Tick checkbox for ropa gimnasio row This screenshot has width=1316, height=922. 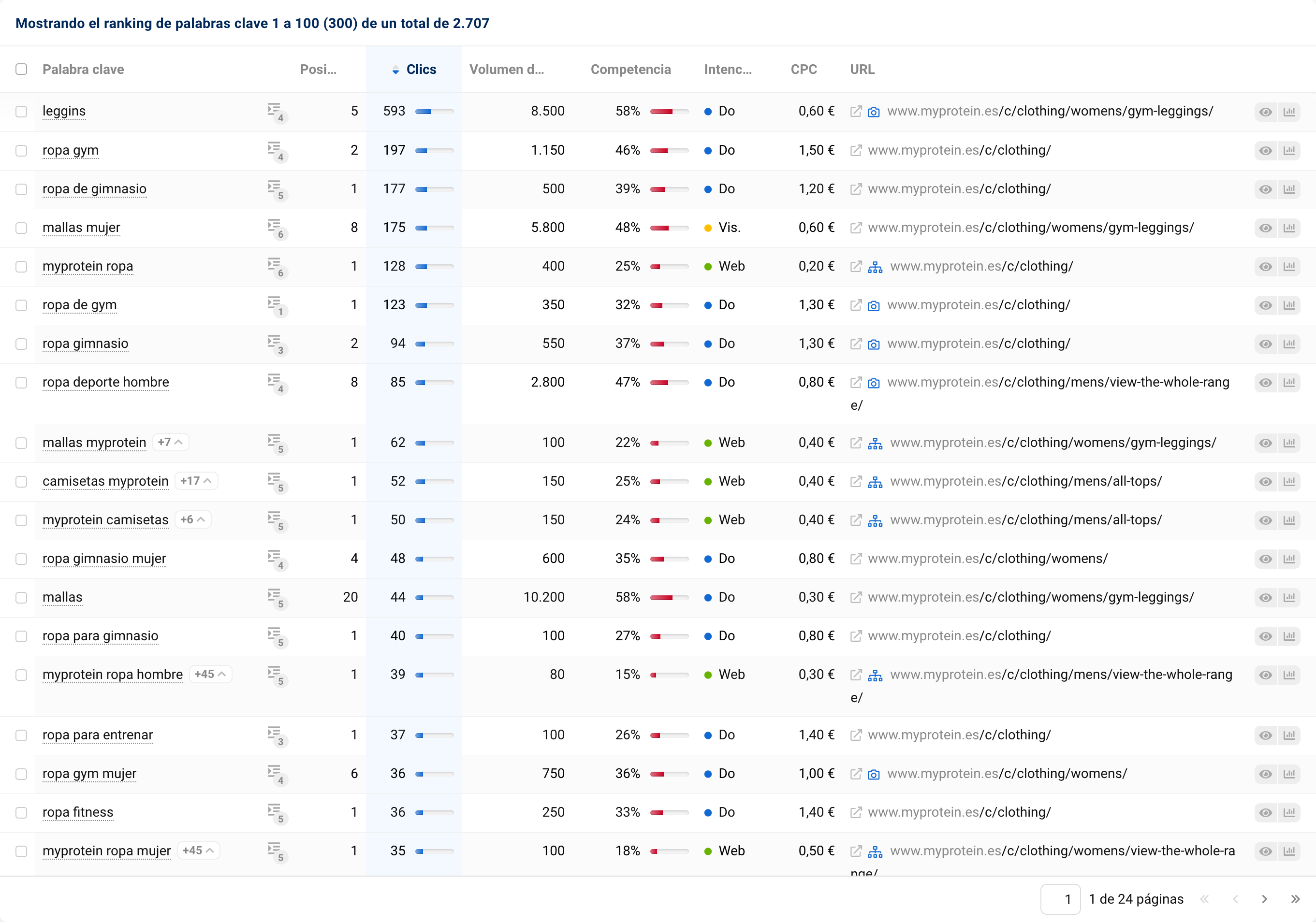(x=21, y=344)
